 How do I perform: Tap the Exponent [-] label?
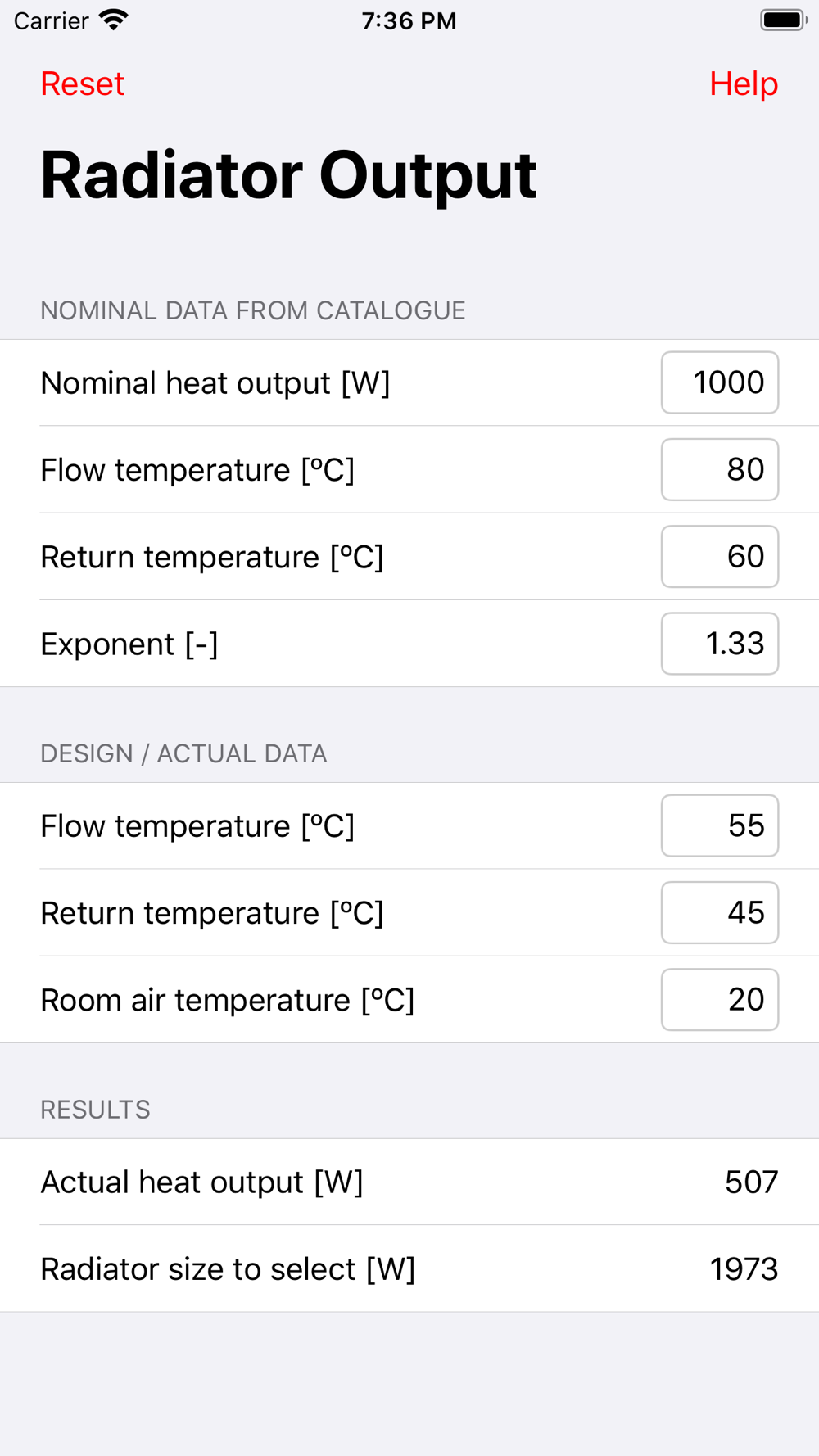(x=129, y=644)
